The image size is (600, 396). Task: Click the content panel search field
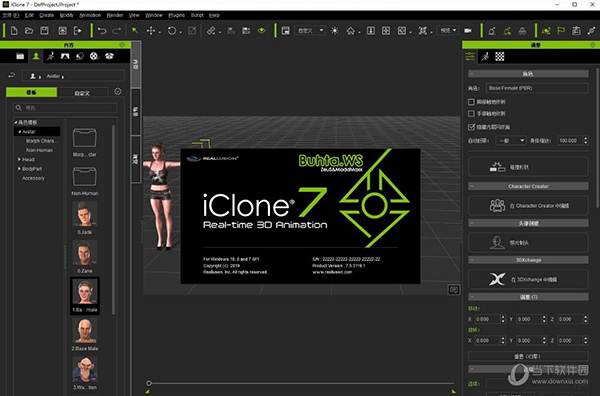tap(65, 108)
